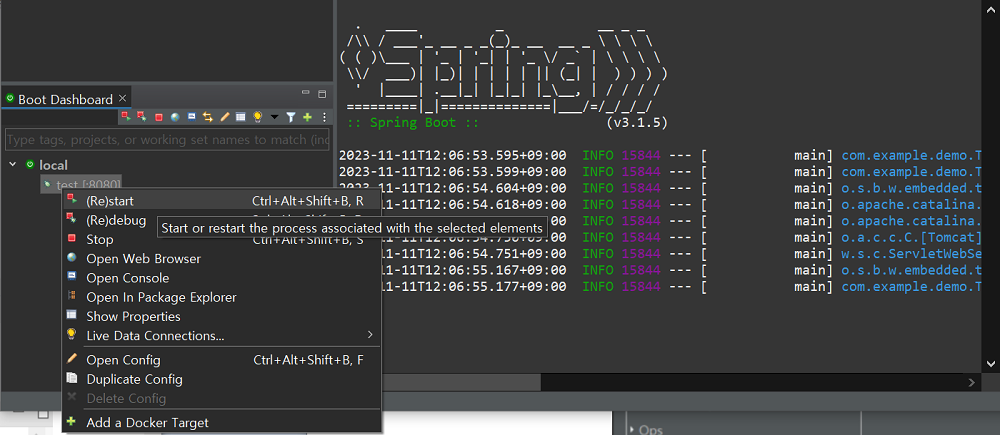This screenshot has height=435, width=1000.
Task: Click the console horizontal scrollbar right arrow
Action: (972, 382)
